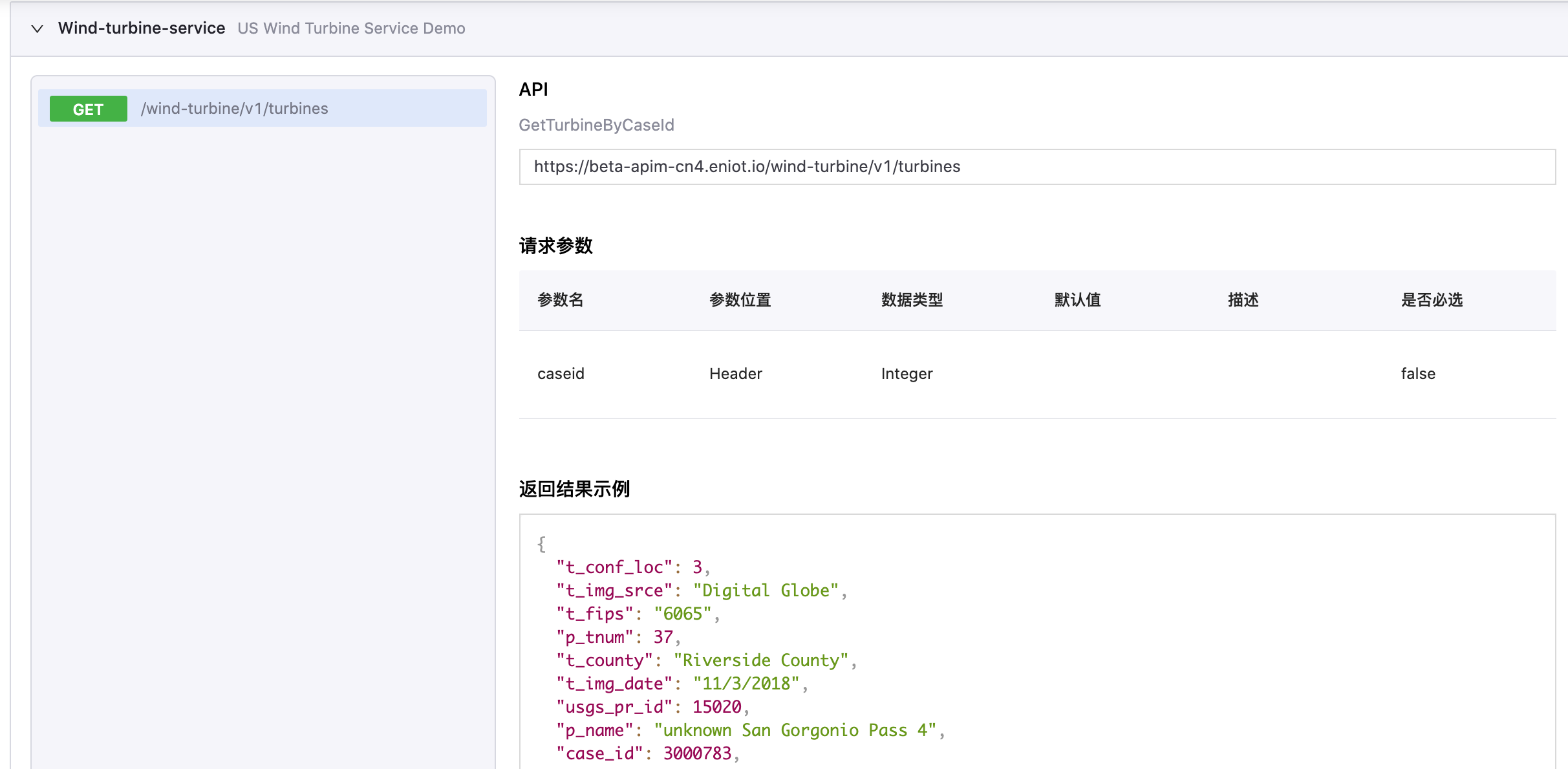This screenshot has width=1568, height=769.
Task: Click the caseid parameter name
Action: coord(560,373)
